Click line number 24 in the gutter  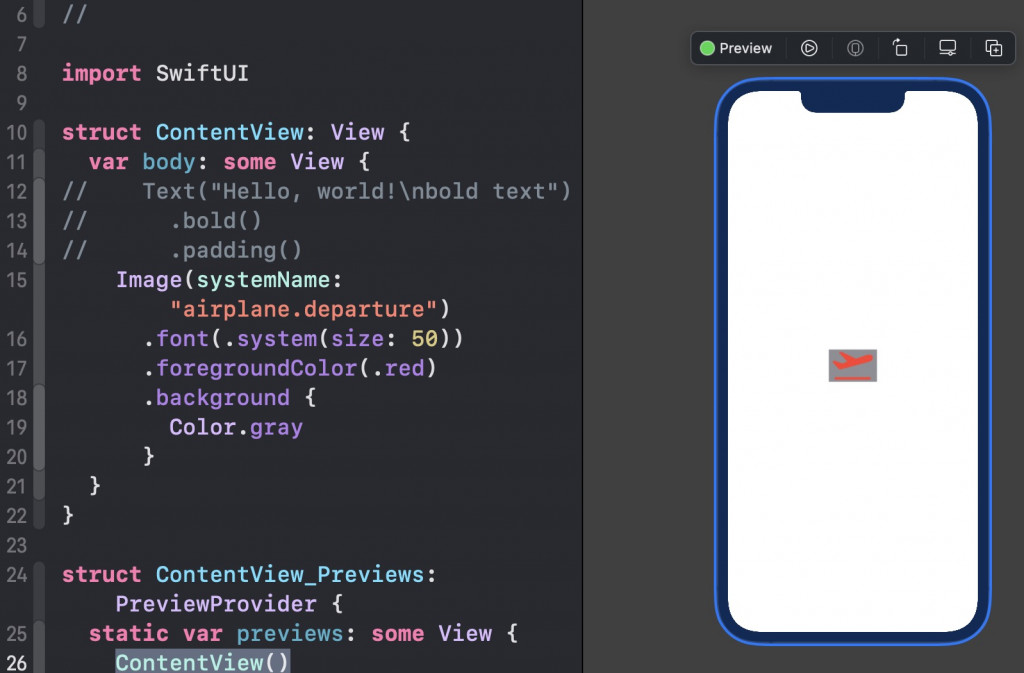[x=16, y=574]
